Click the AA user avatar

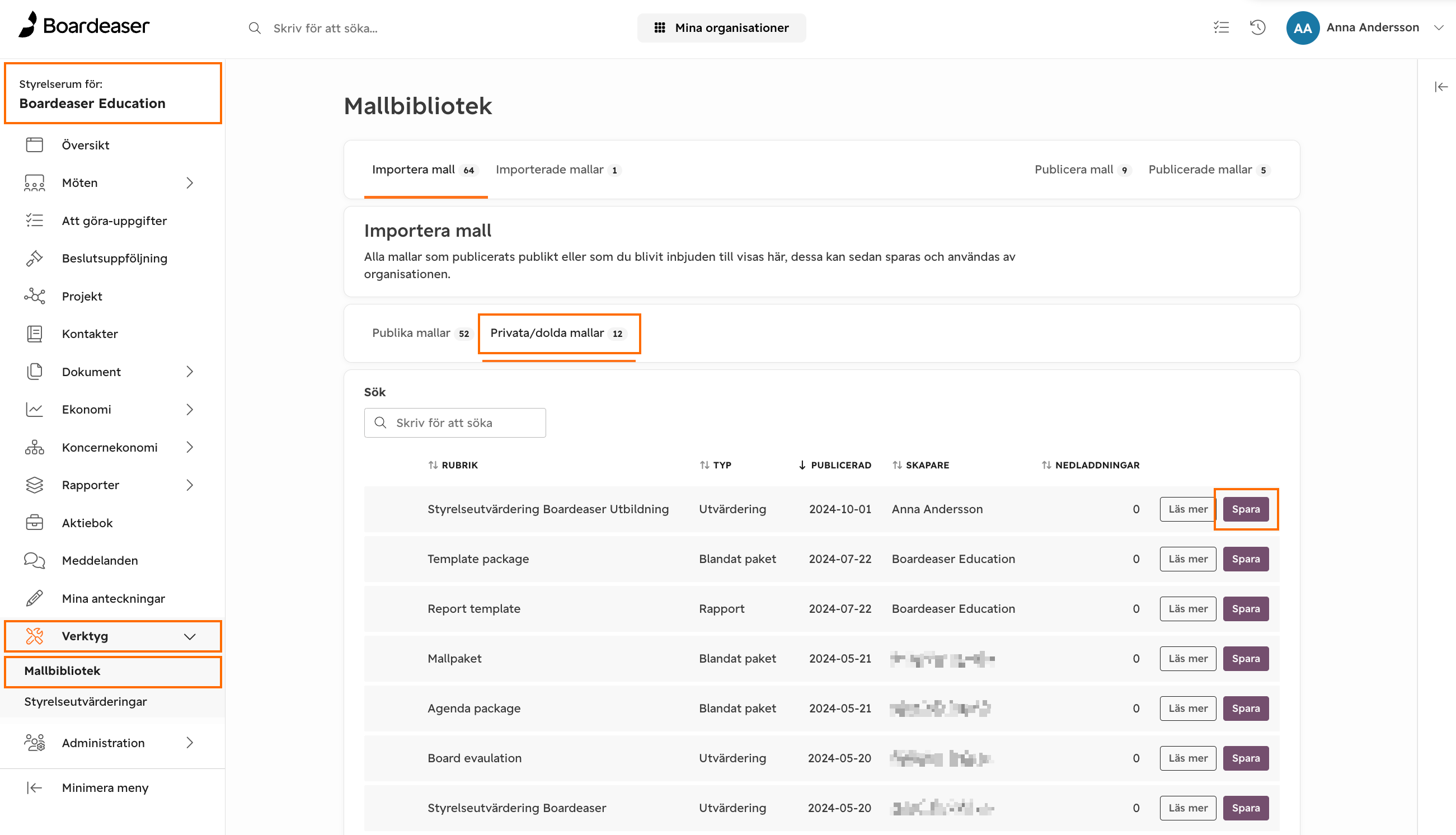tap(1302, 28)
